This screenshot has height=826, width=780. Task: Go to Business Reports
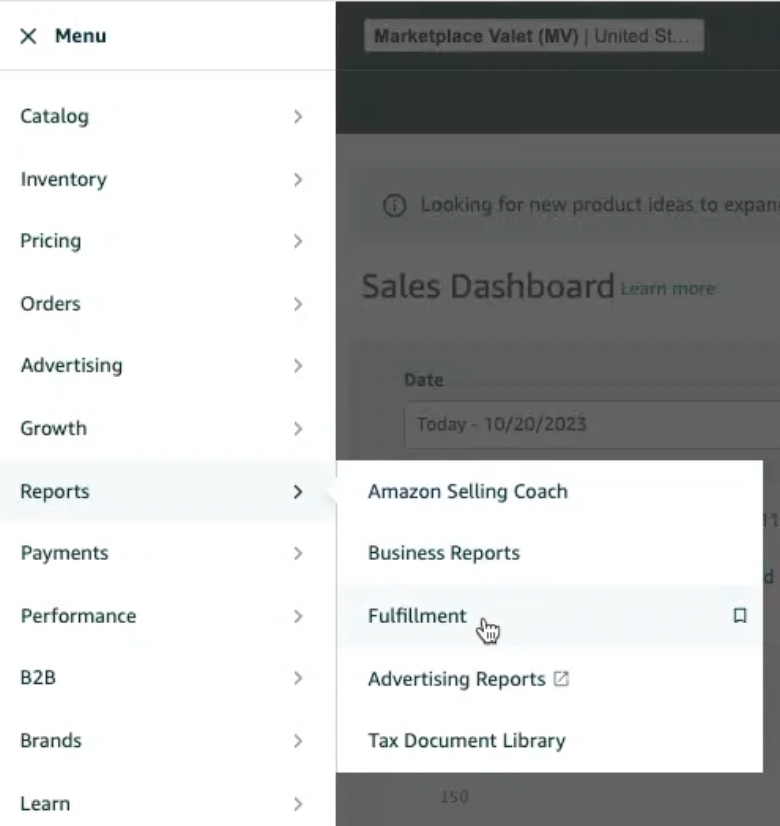point(443,553)
